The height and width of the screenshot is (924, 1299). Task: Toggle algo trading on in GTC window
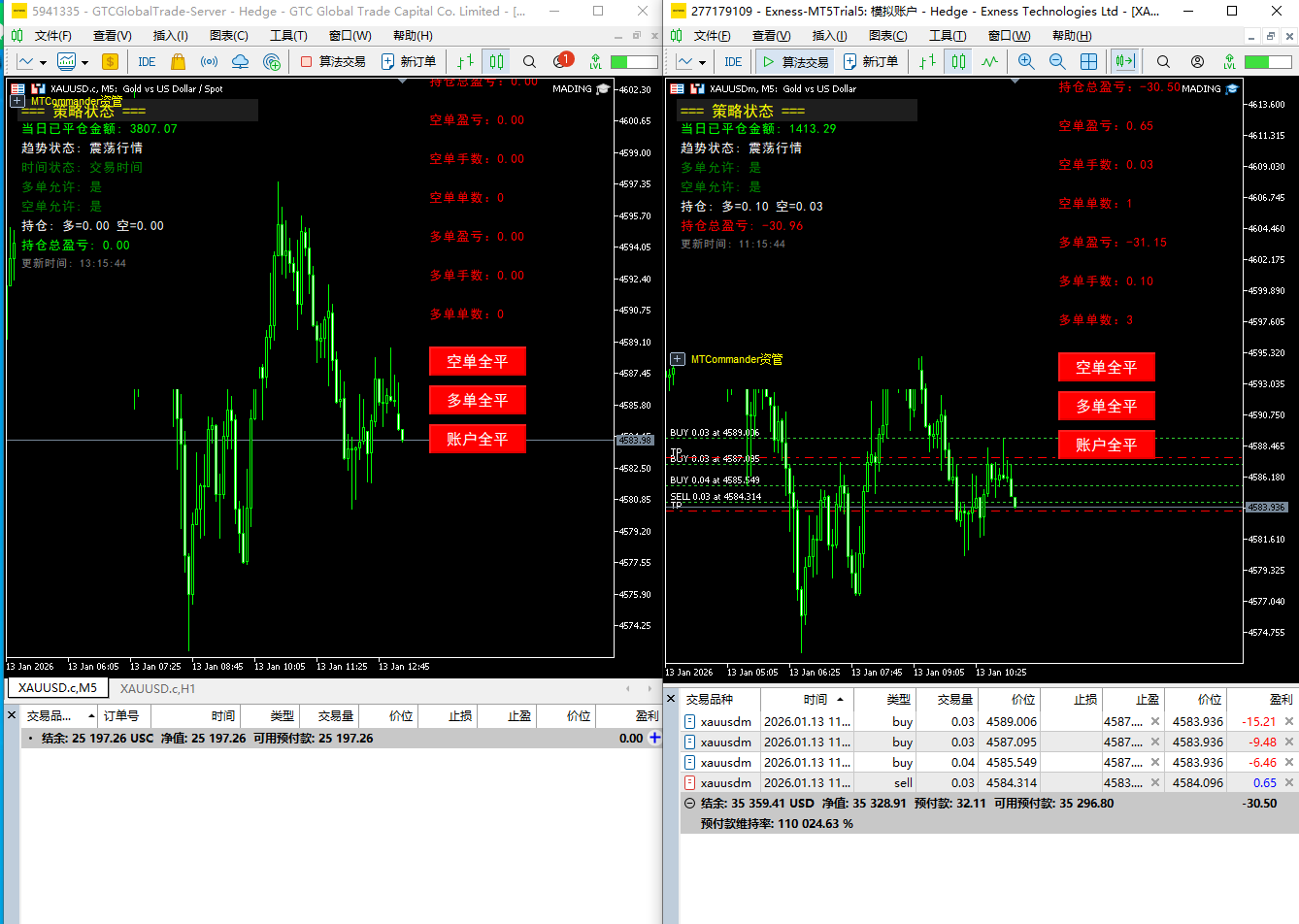[333, 61]
